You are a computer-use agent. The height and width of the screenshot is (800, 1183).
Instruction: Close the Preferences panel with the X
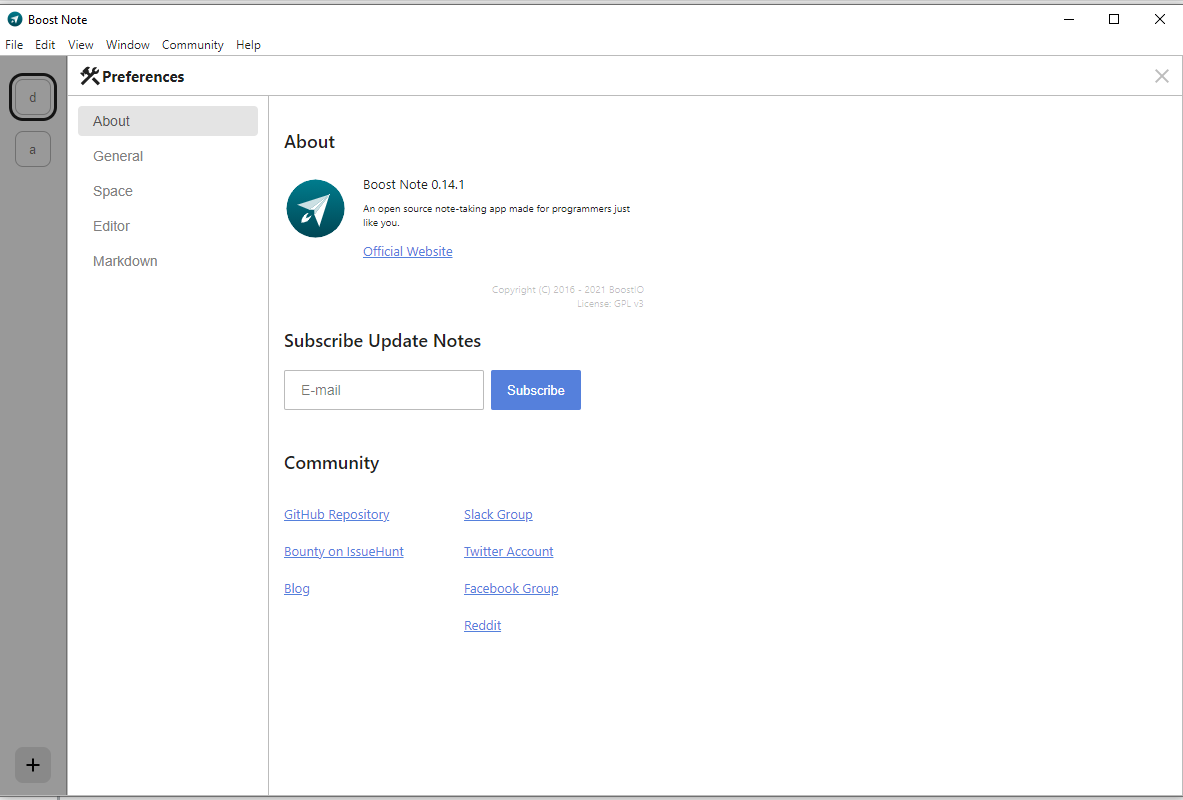1162,76
